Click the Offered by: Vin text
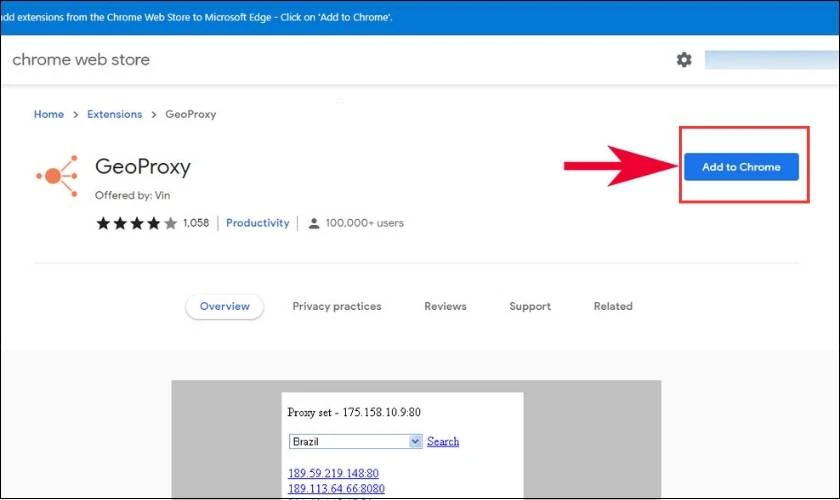This screenshot has width=840, height=500. point(132,196)
